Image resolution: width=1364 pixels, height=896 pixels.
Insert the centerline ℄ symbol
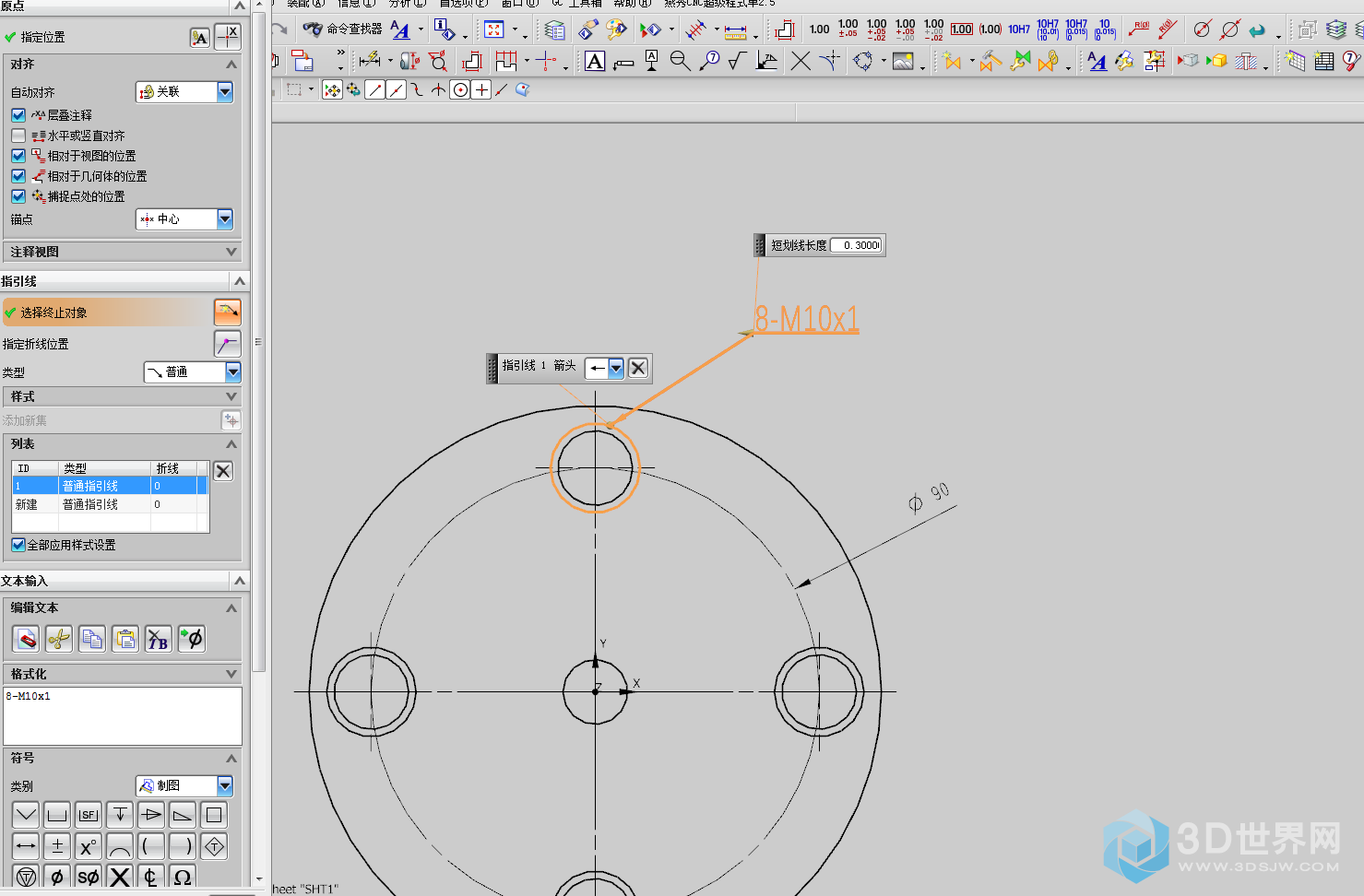point(151,877)
